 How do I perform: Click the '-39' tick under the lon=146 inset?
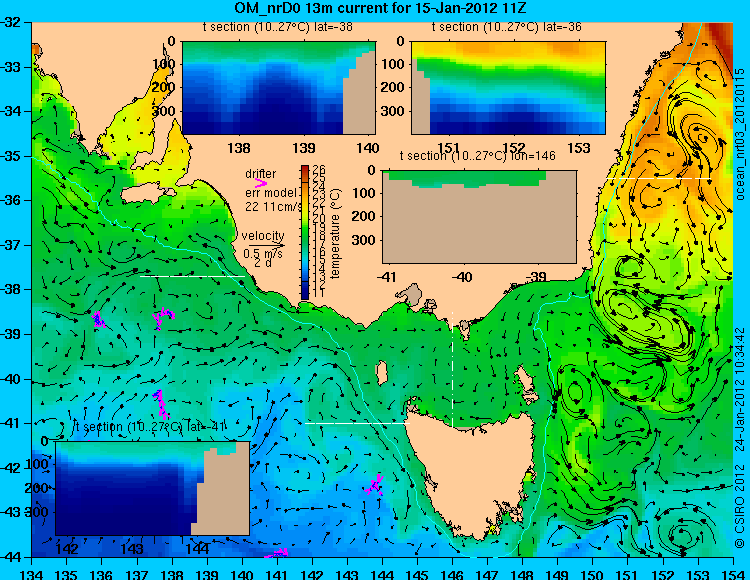pyautogui.click(x=538, y=277)
